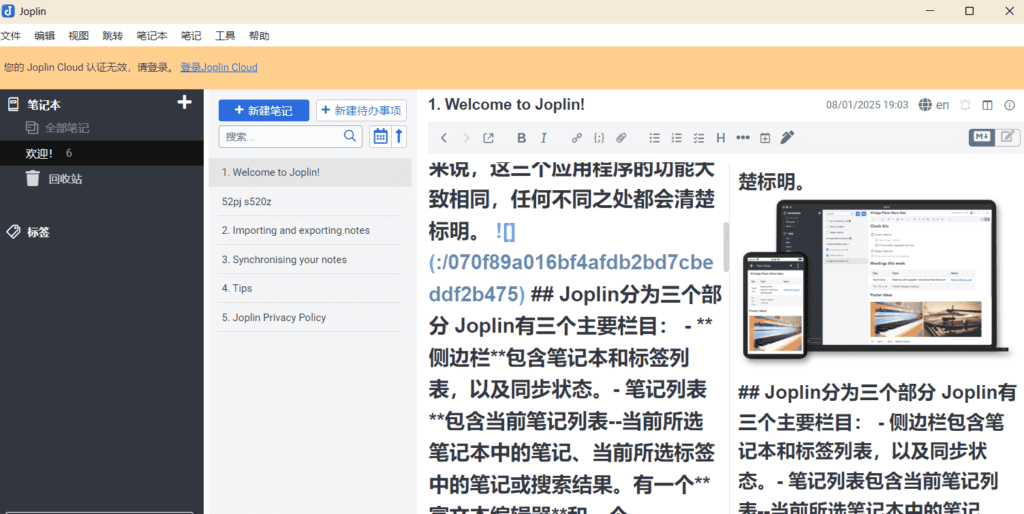Reverse the note sort order arrow
The width and height of the screenshot is (1024, 514).
pos(399,137)
